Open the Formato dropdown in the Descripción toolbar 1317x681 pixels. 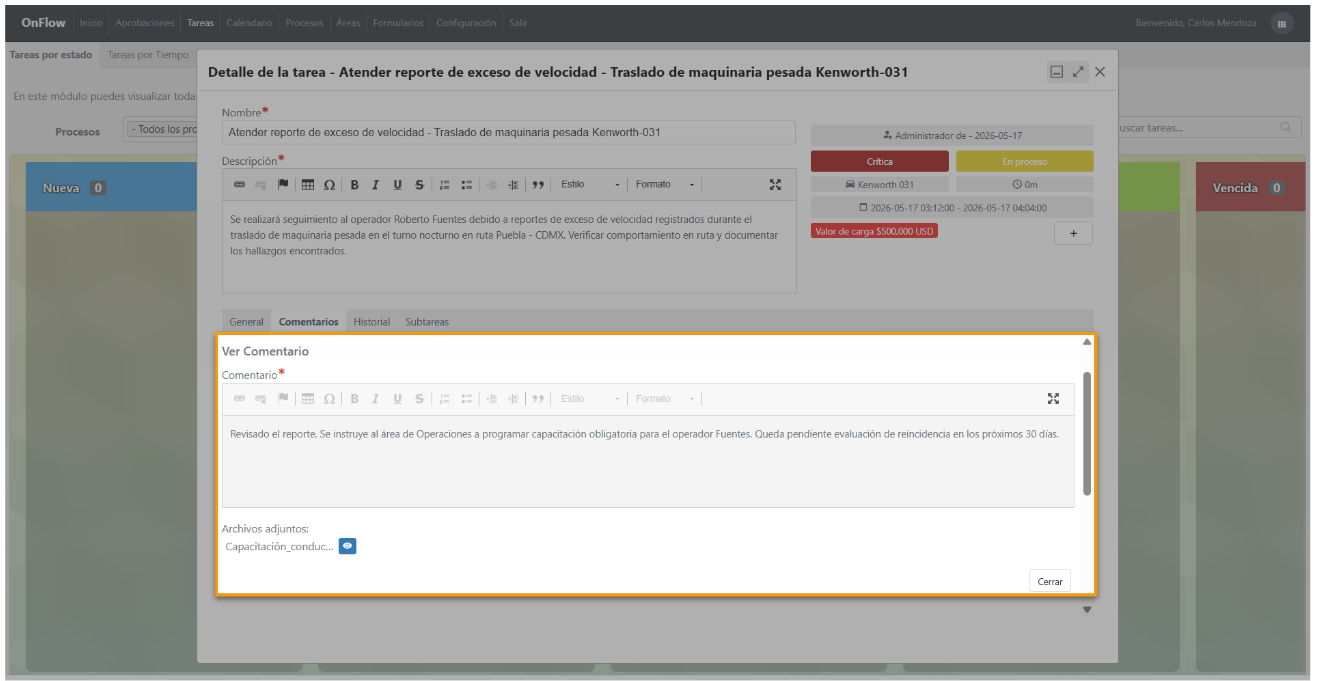click(665, 185)
